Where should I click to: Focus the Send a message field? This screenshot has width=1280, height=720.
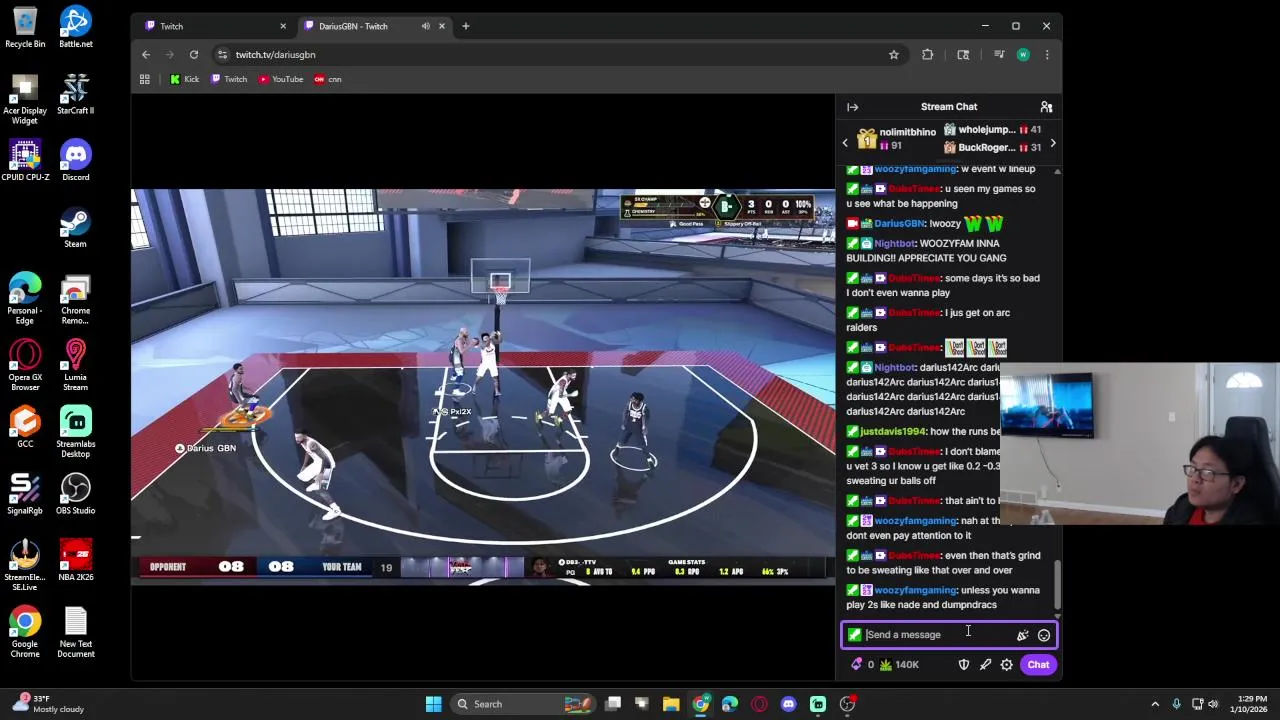(x=948, y=635)
